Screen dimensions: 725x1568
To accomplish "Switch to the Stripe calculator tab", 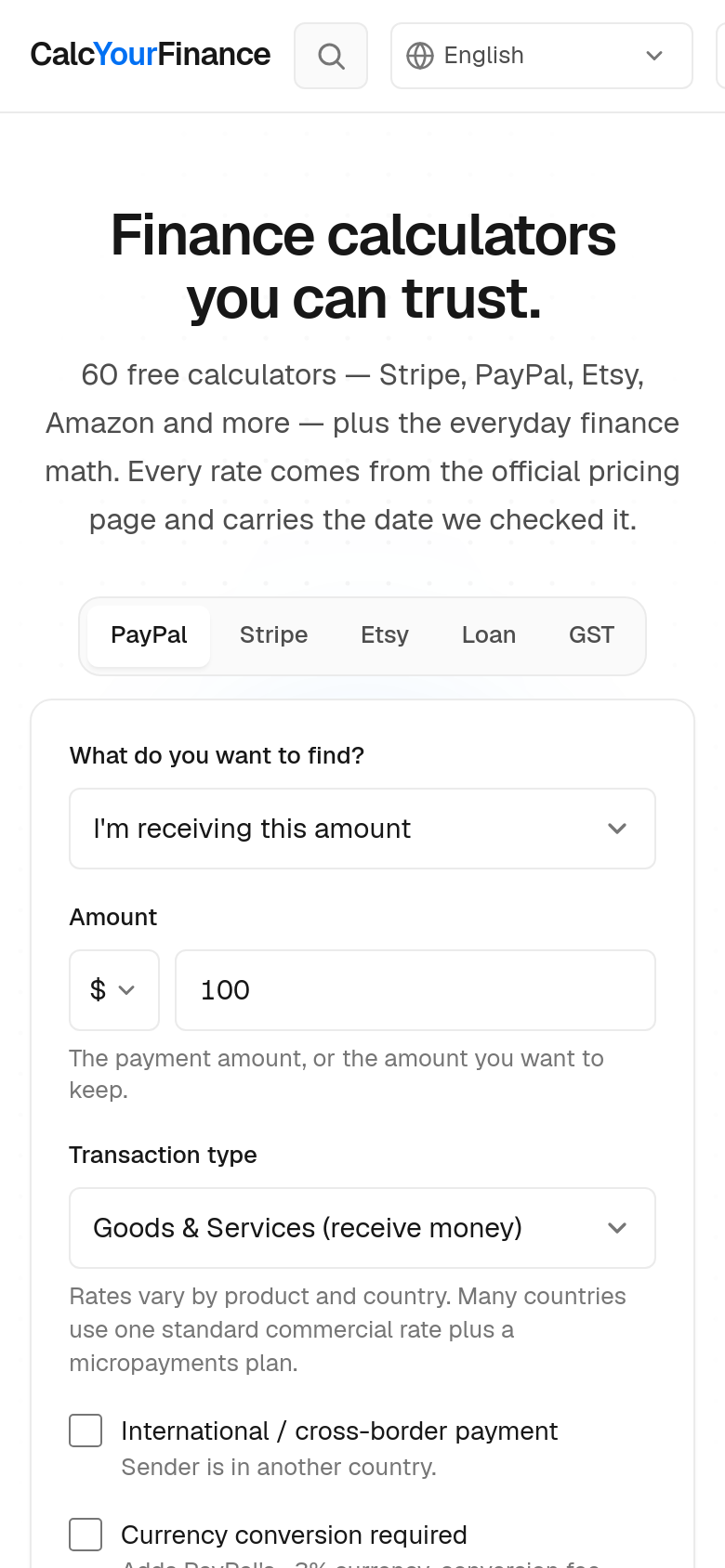I will tap(273, 635).
